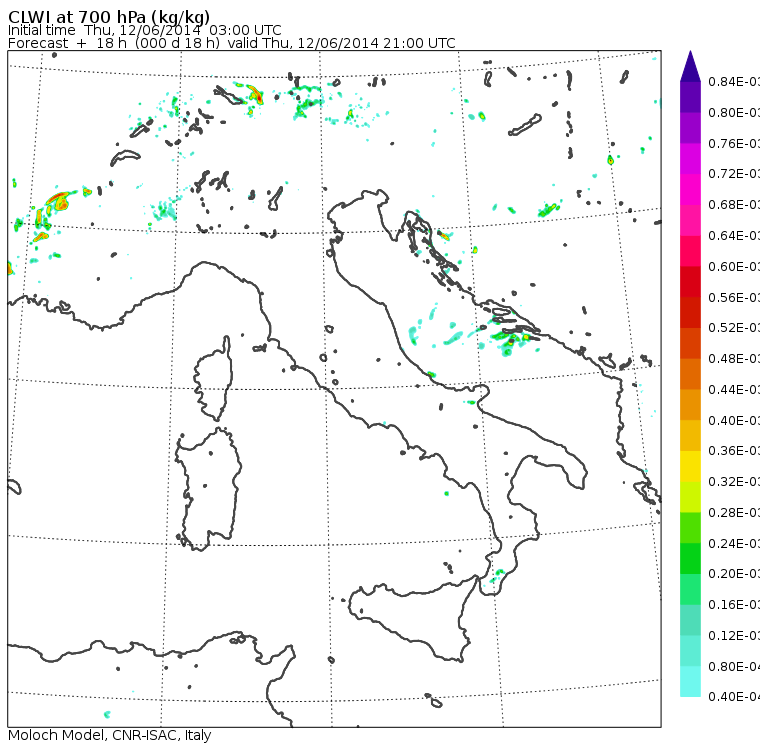Click the legend label 0.40E-04

point(734,697)
